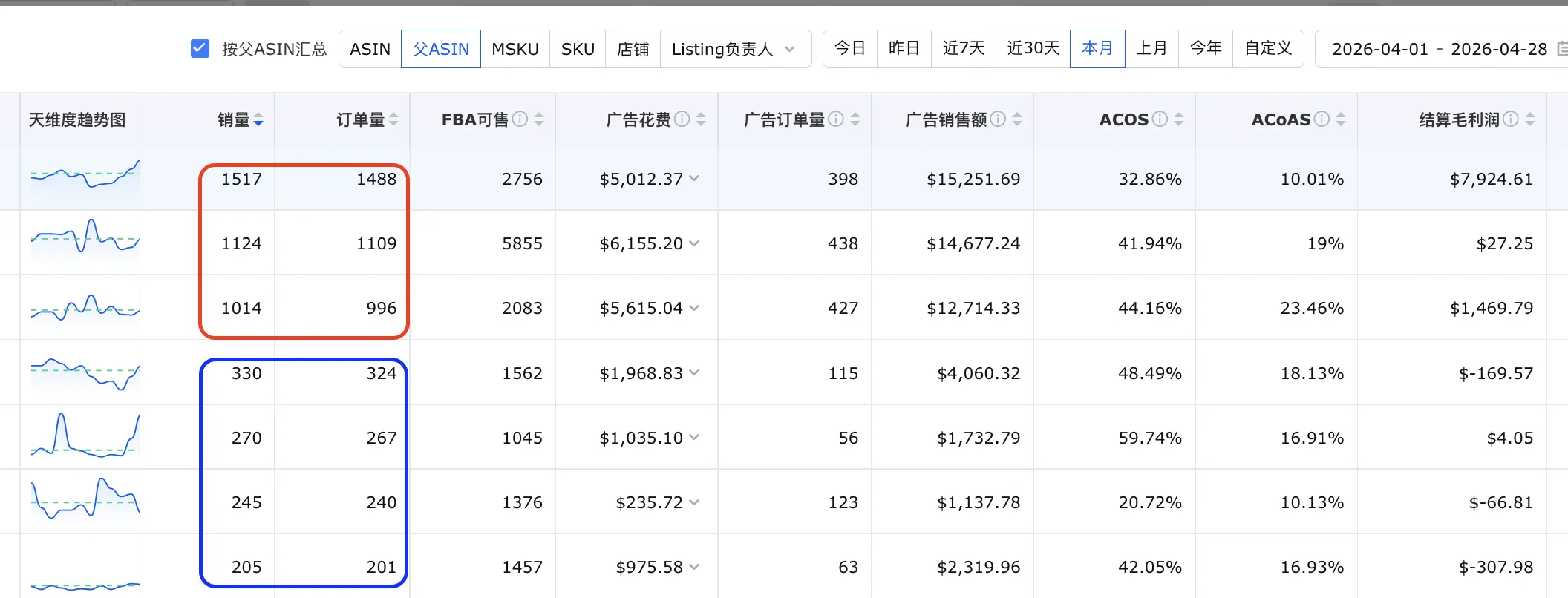The width and height of the screenshot is (1568, 598).
Task: Show info for FBA可售 column
Action: click(520, 119)
